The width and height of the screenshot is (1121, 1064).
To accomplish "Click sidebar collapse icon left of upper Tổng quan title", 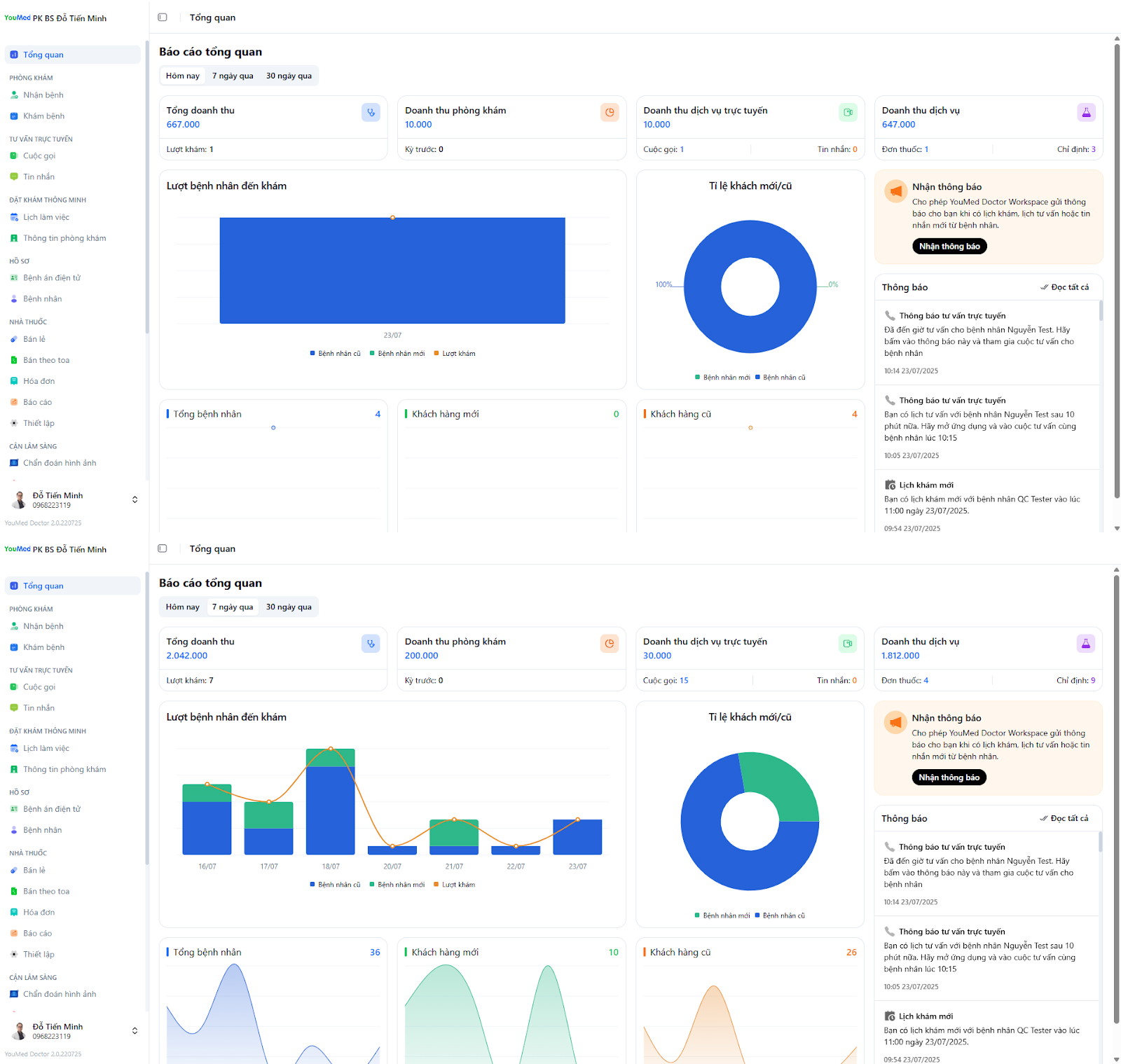I will (163, 18).
